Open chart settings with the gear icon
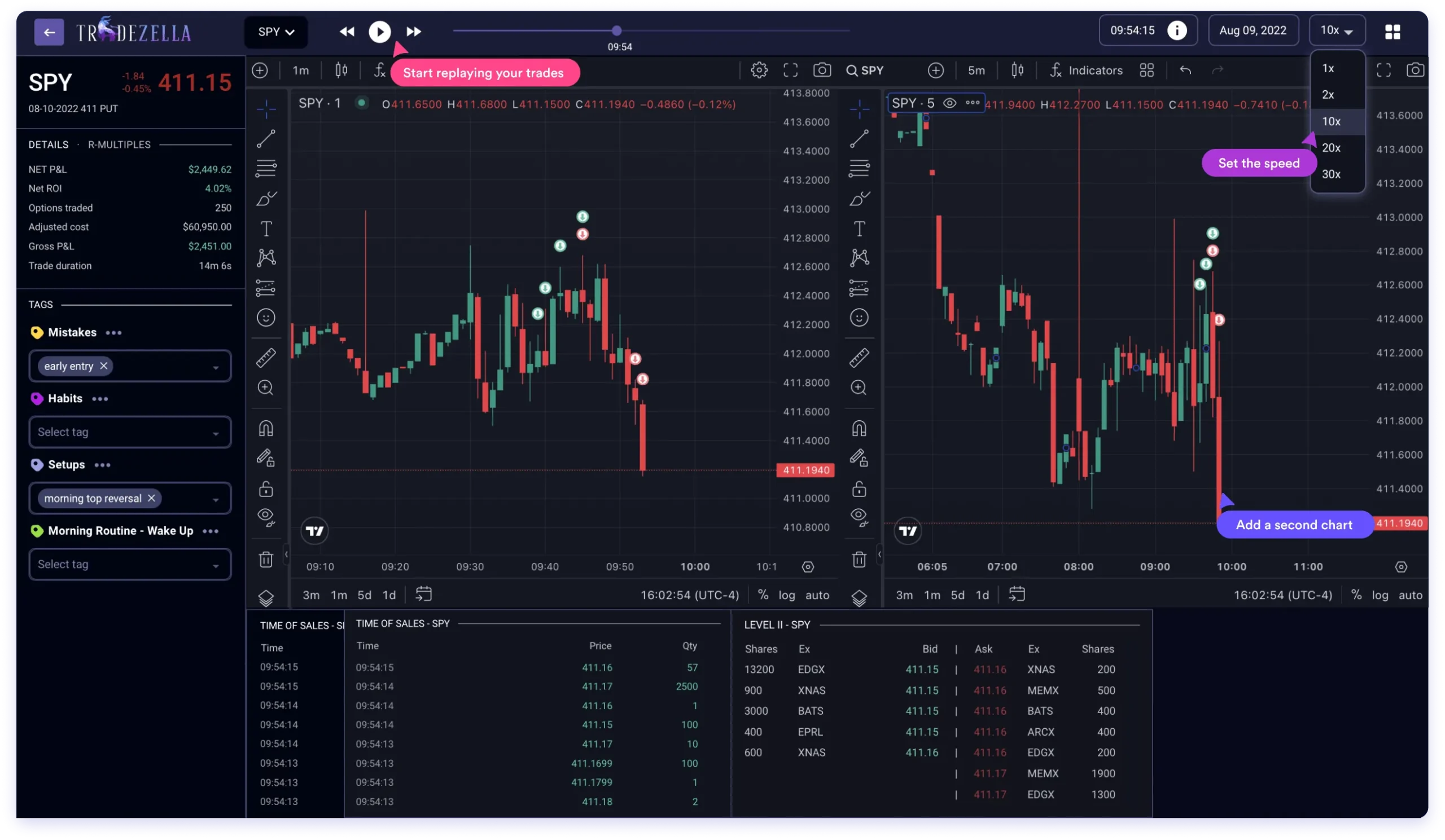The height and width of the screenshot is (840, 1445). click(759, 70)
